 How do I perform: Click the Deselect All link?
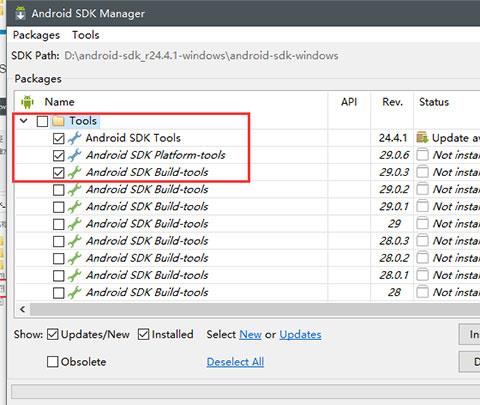click(235, 362)
